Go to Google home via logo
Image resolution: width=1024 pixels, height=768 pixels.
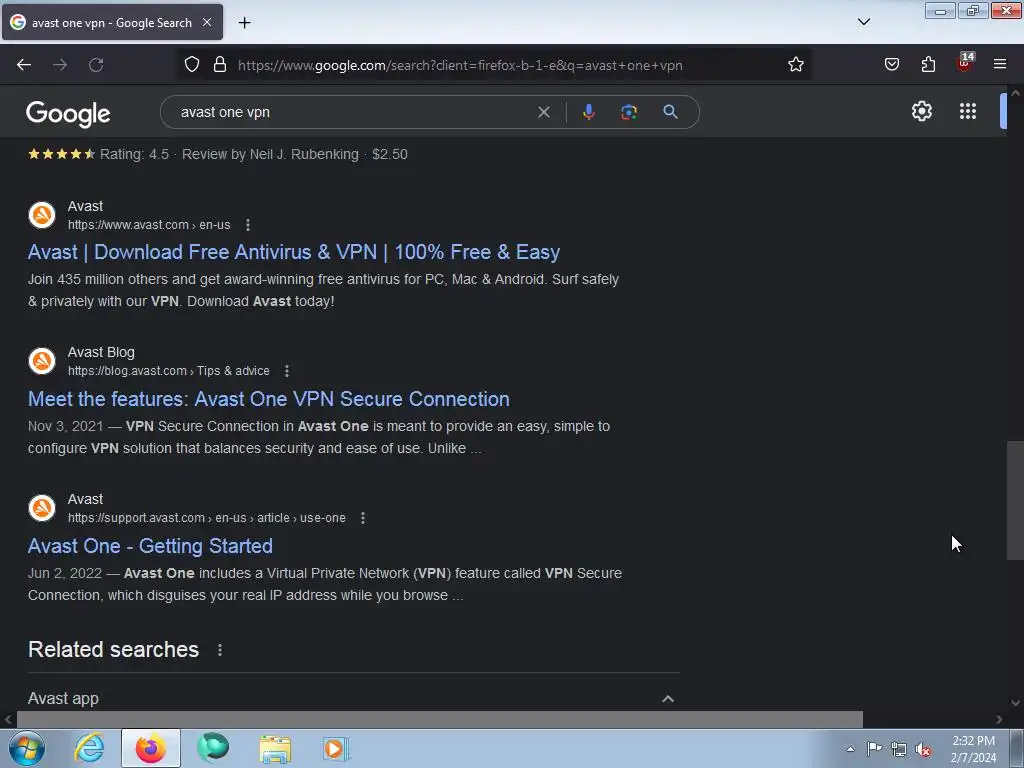click(68, 114)
